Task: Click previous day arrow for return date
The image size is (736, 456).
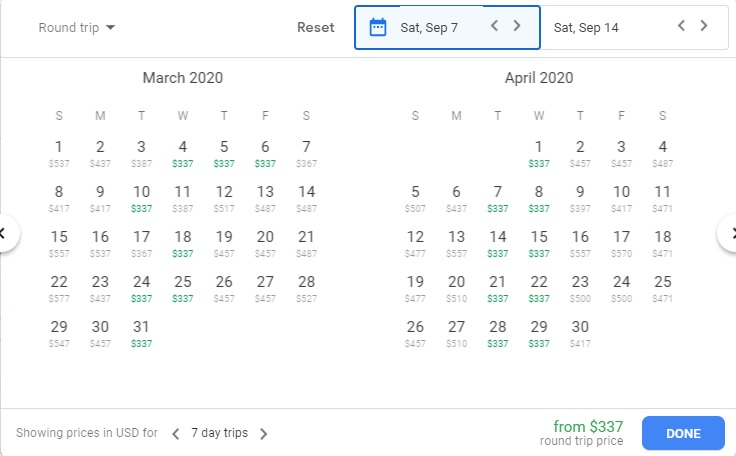Action: click(681, 26)
